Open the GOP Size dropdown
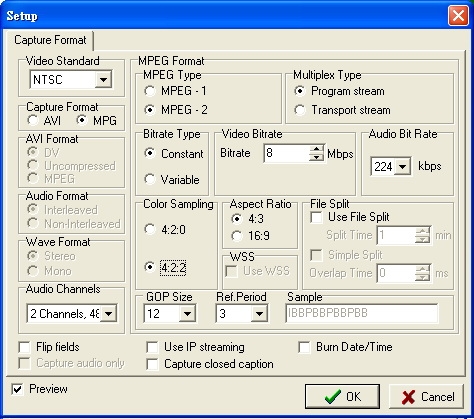Image resolution: width=474 pixels, height=419 pixels. click(187, 313)
